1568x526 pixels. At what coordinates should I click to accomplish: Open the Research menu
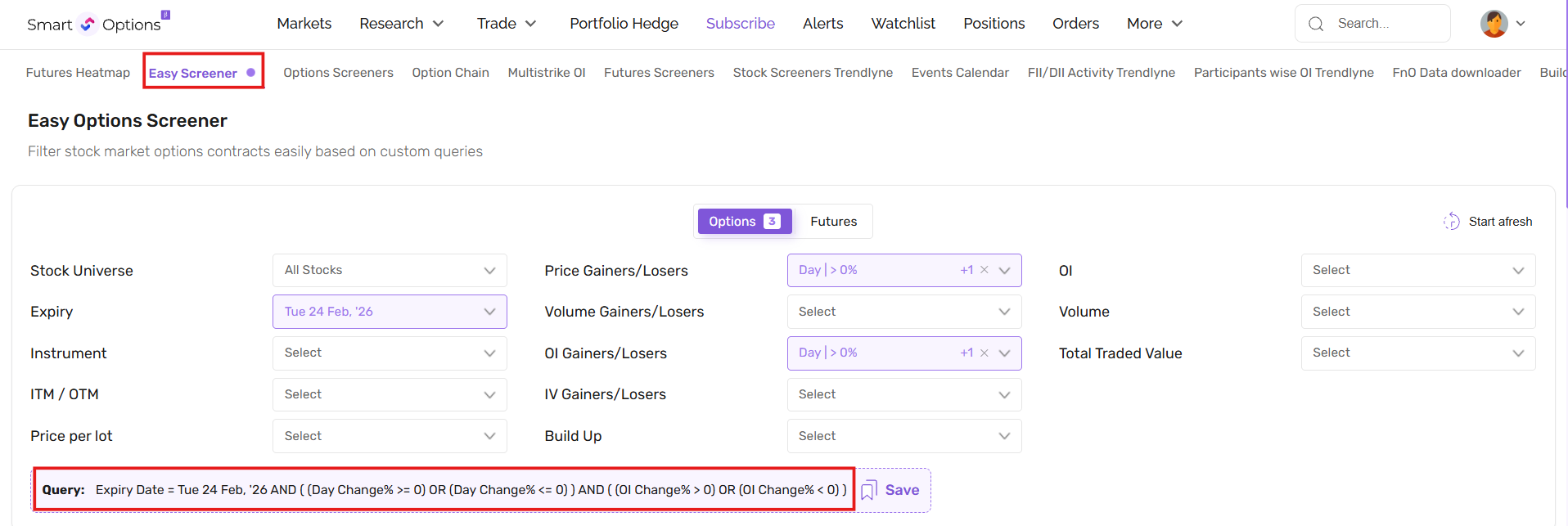coord(401,24)
